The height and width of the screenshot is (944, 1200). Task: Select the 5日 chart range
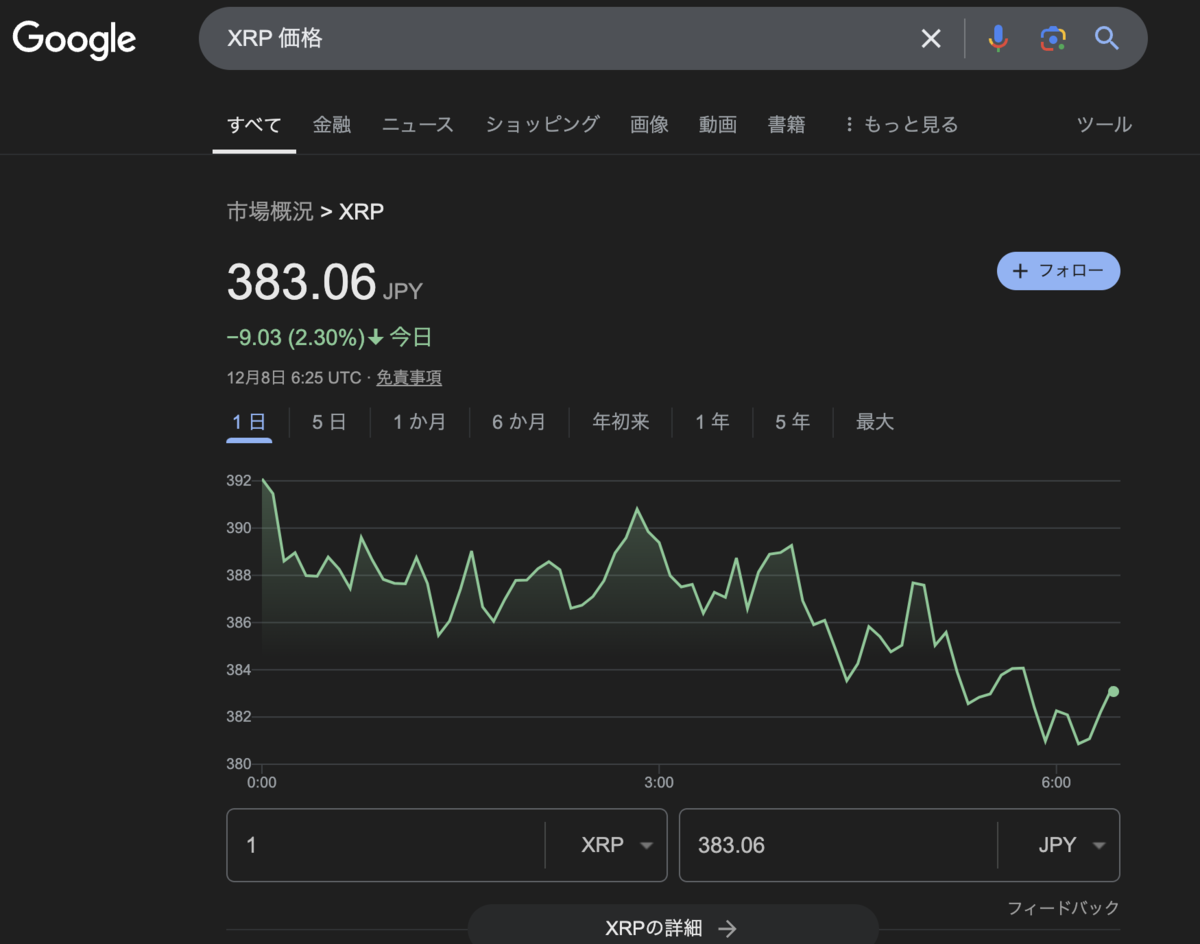tap(329, 422)
